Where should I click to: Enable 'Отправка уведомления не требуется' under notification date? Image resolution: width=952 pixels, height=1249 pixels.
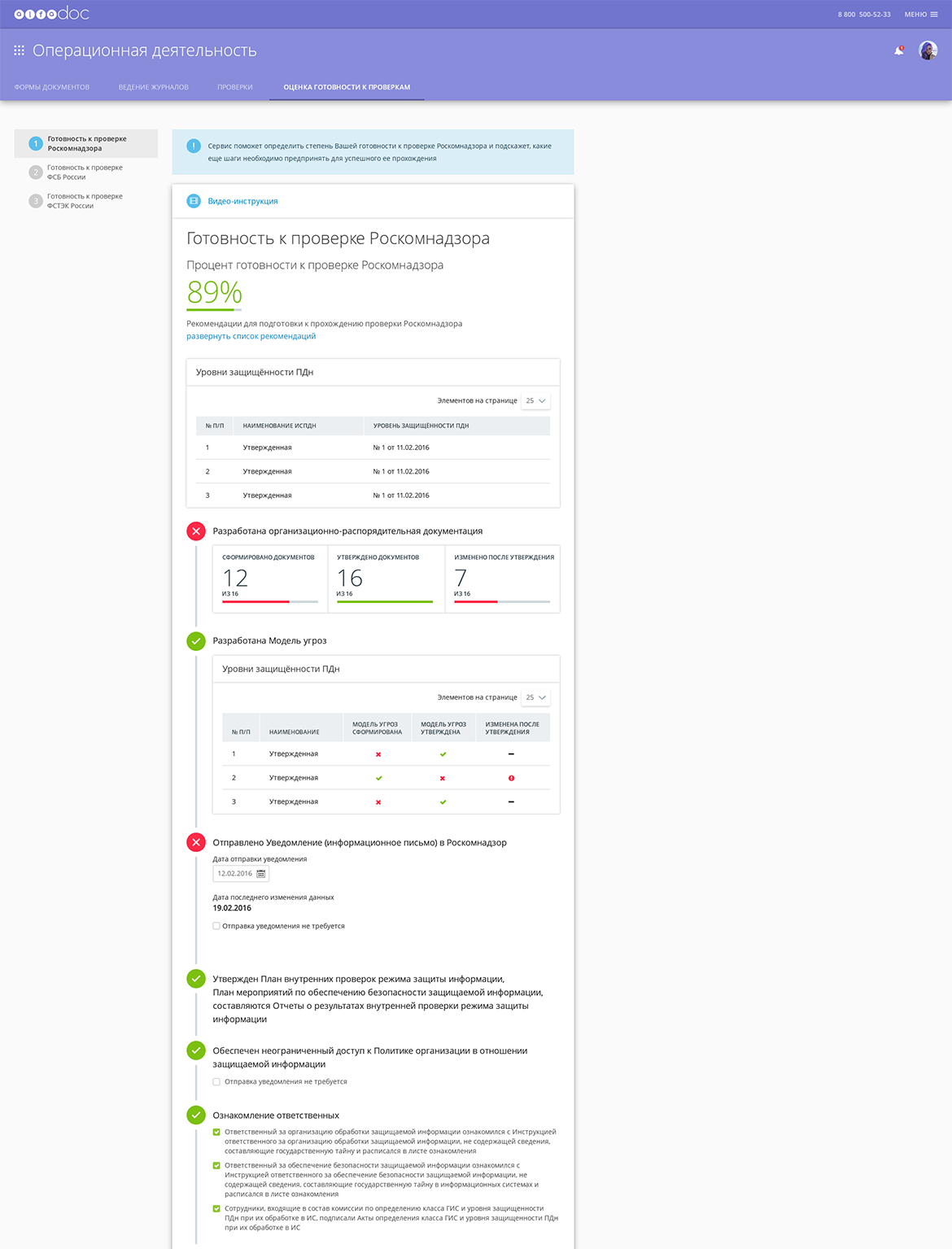coord(216,926)
